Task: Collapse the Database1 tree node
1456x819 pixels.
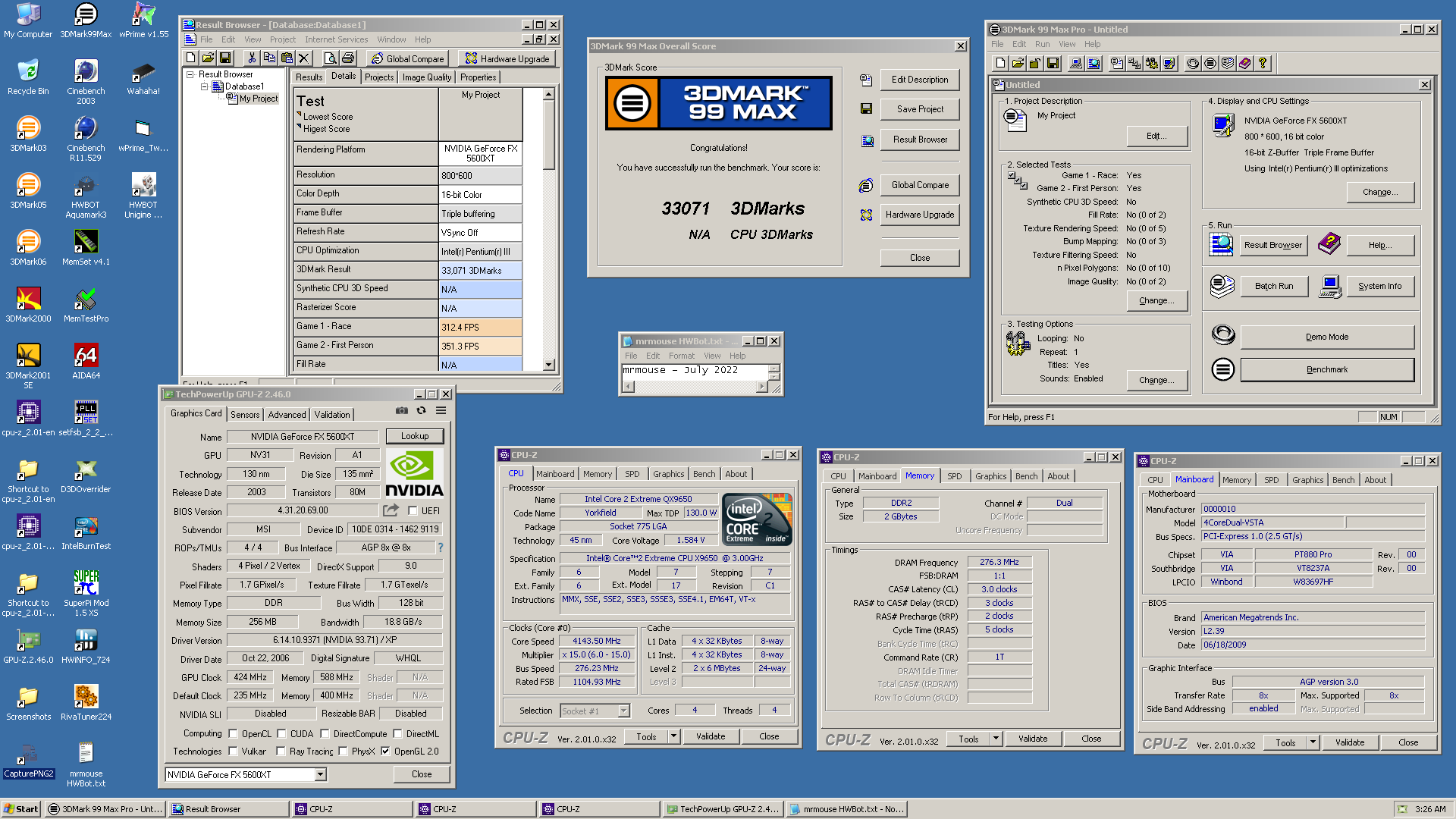Action: pos(204,86)
